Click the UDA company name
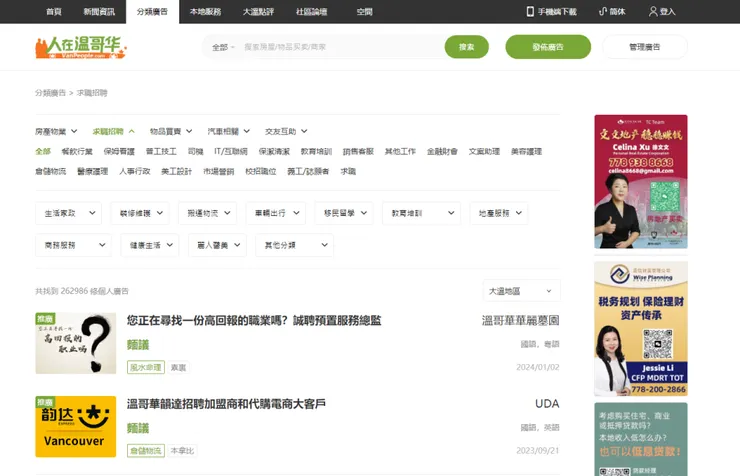740x476 pixels. tap(547, 404)
